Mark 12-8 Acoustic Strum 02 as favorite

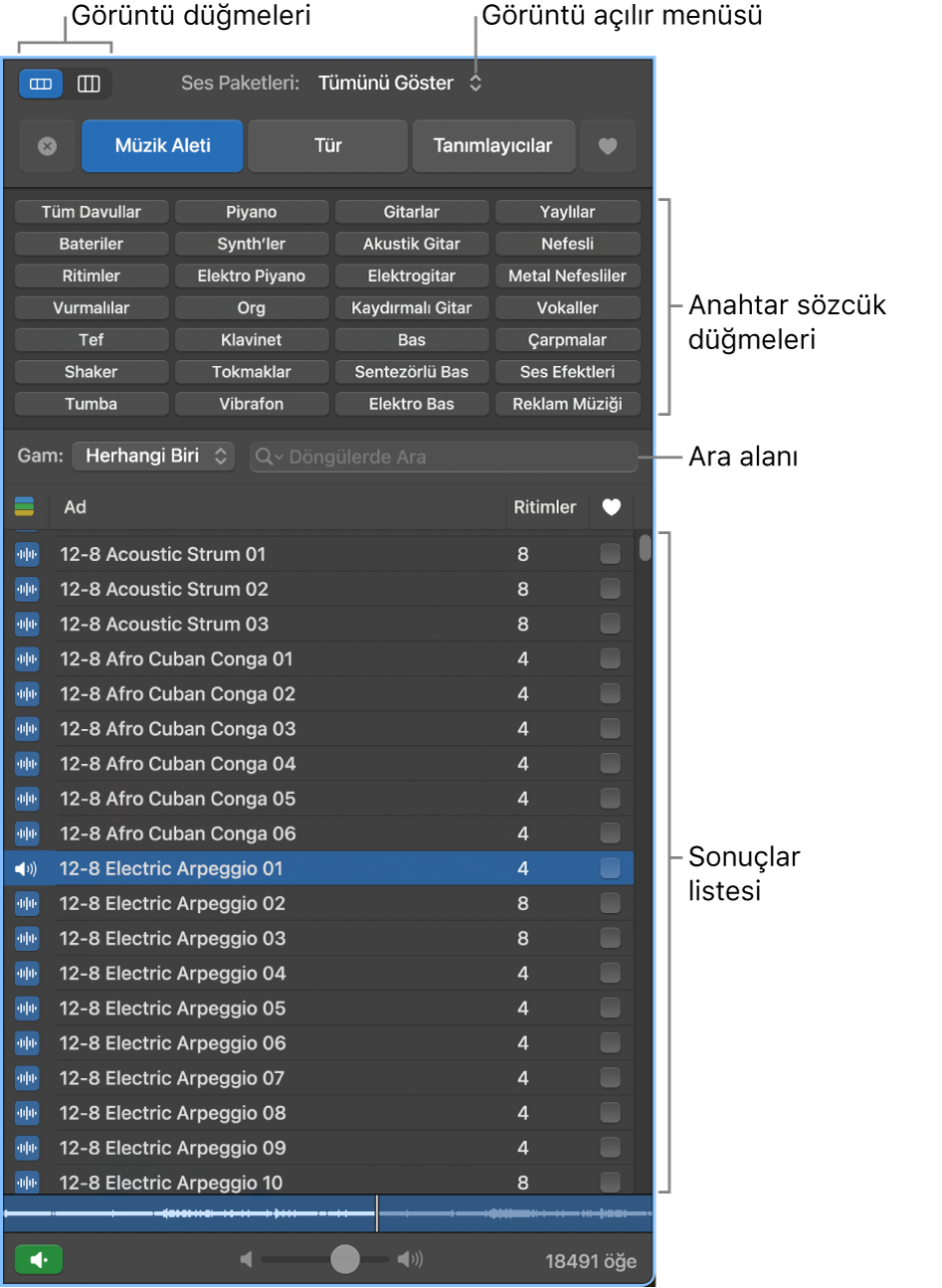point(610,589)
